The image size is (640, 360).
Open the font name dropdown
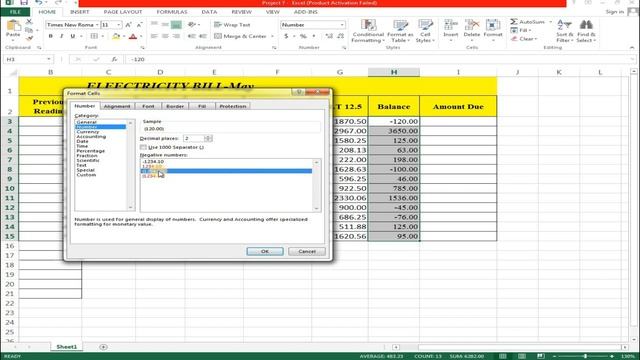(97, 25)
